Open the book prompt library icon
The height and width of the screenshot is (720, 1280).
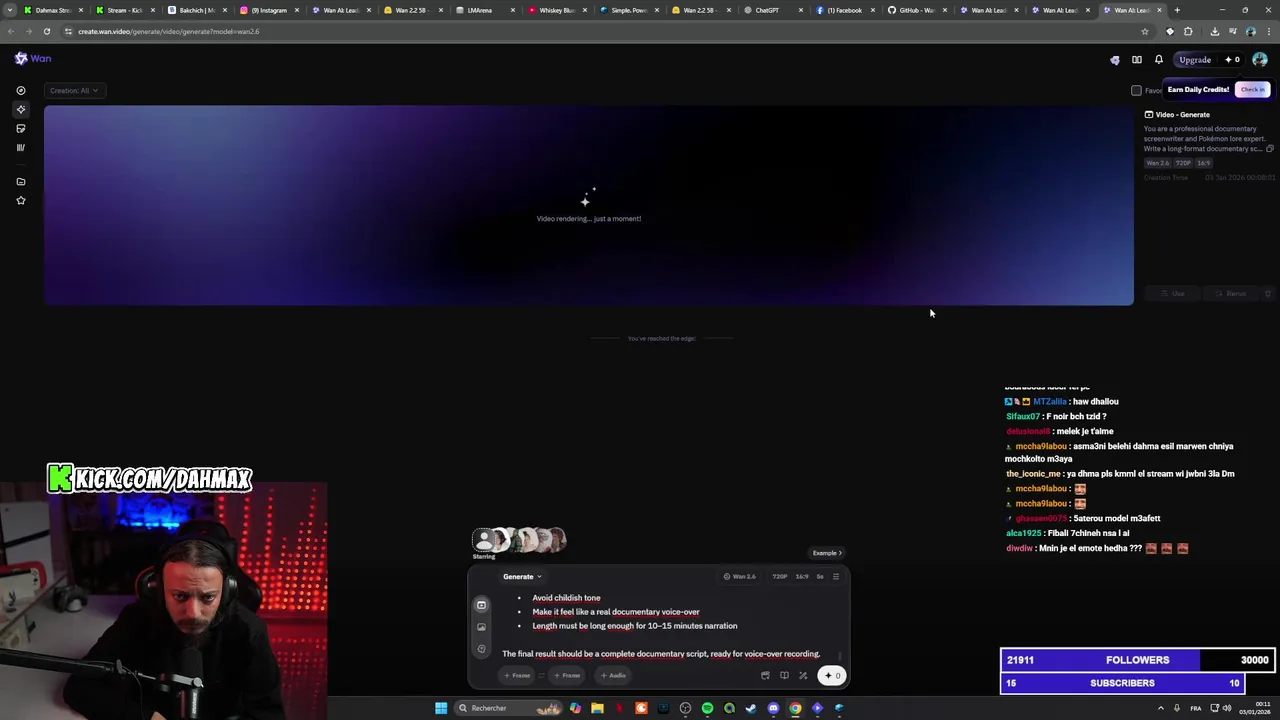pos(784,676)
